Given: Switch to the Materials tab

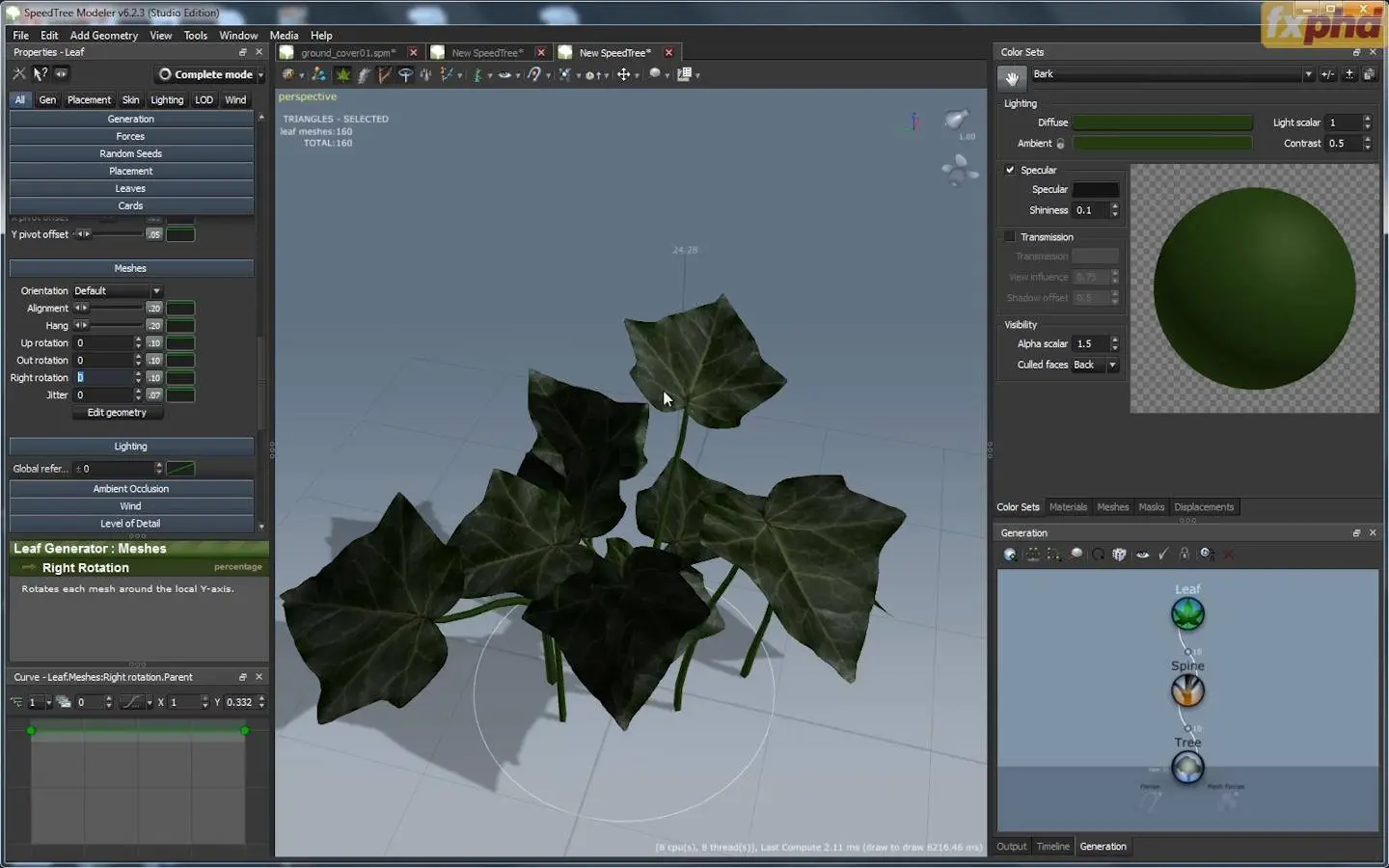Looking at the screenshot, I should (1068, 507).
